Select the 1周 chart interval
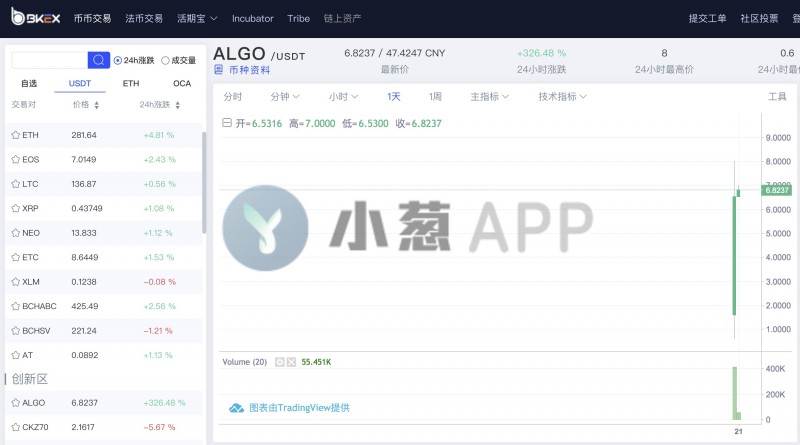 (435, 96)
